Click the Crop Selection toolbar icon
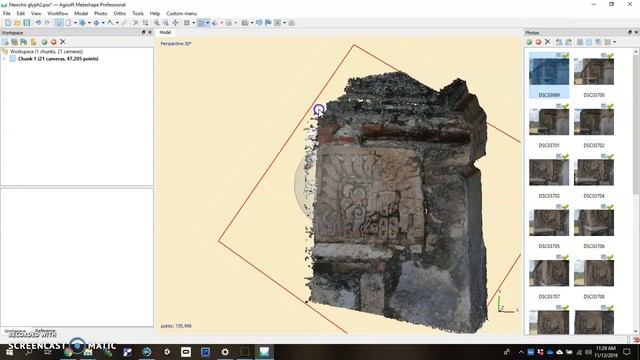Viewport: 640px width, 360px height. [145, 23]
